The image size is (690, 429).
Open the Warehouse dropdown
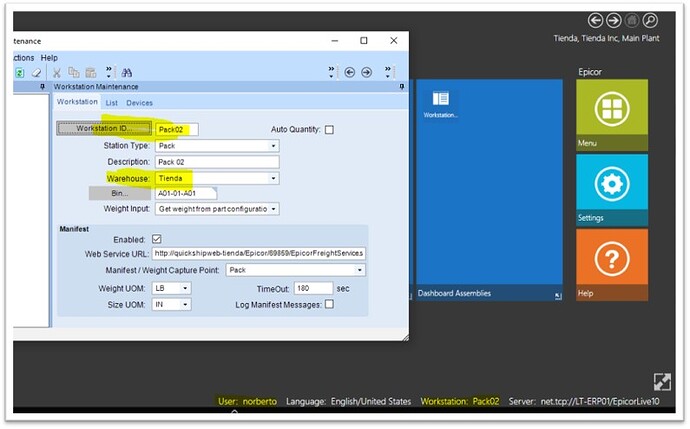273,178
